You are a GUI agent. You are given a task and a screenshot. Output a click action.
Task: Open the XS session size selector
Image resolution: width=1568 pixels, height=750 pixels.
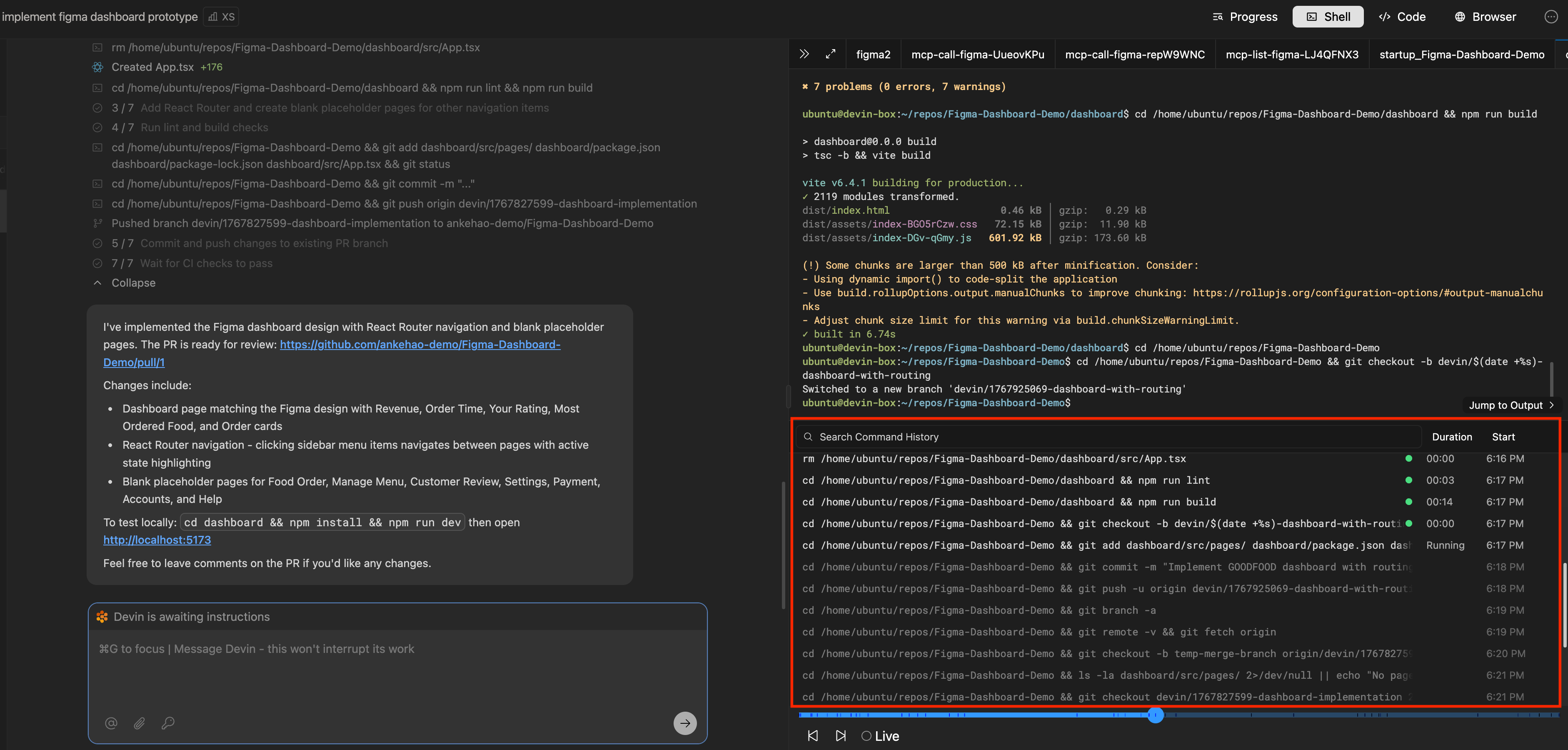coord(222,16)
